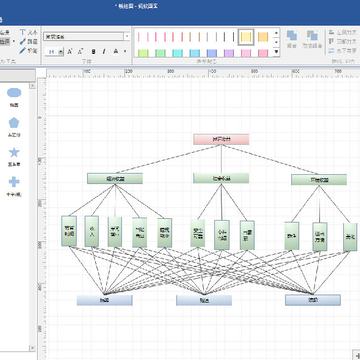Toggle italic formatting
The height and width of the screenshot is (360, 360).
[104, 52]
